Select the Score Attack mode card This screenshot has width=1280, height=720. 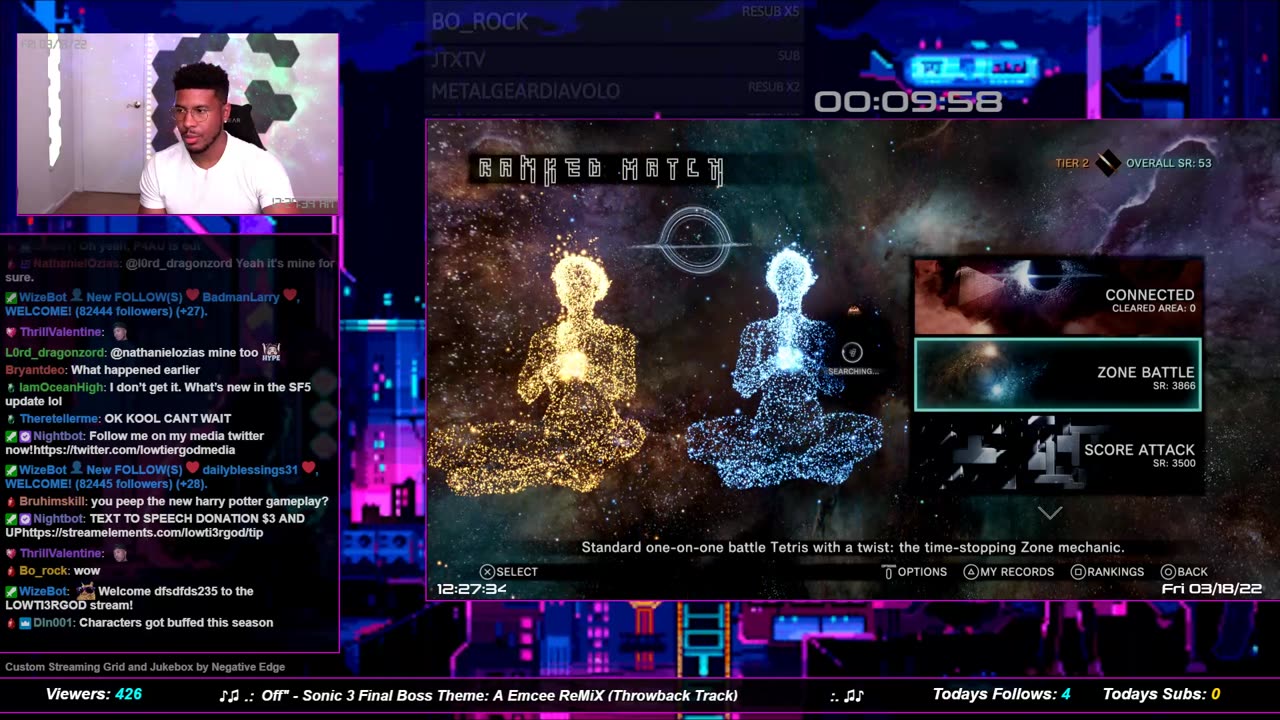[x=1058, y=452]
